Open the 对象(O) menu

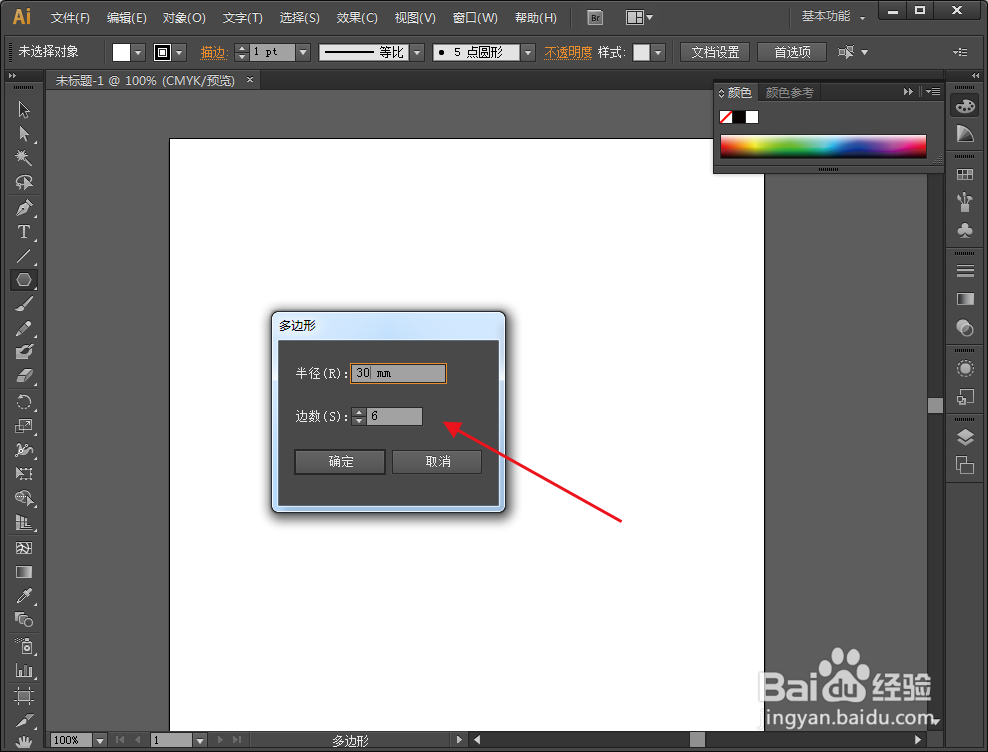pos(184,18)
